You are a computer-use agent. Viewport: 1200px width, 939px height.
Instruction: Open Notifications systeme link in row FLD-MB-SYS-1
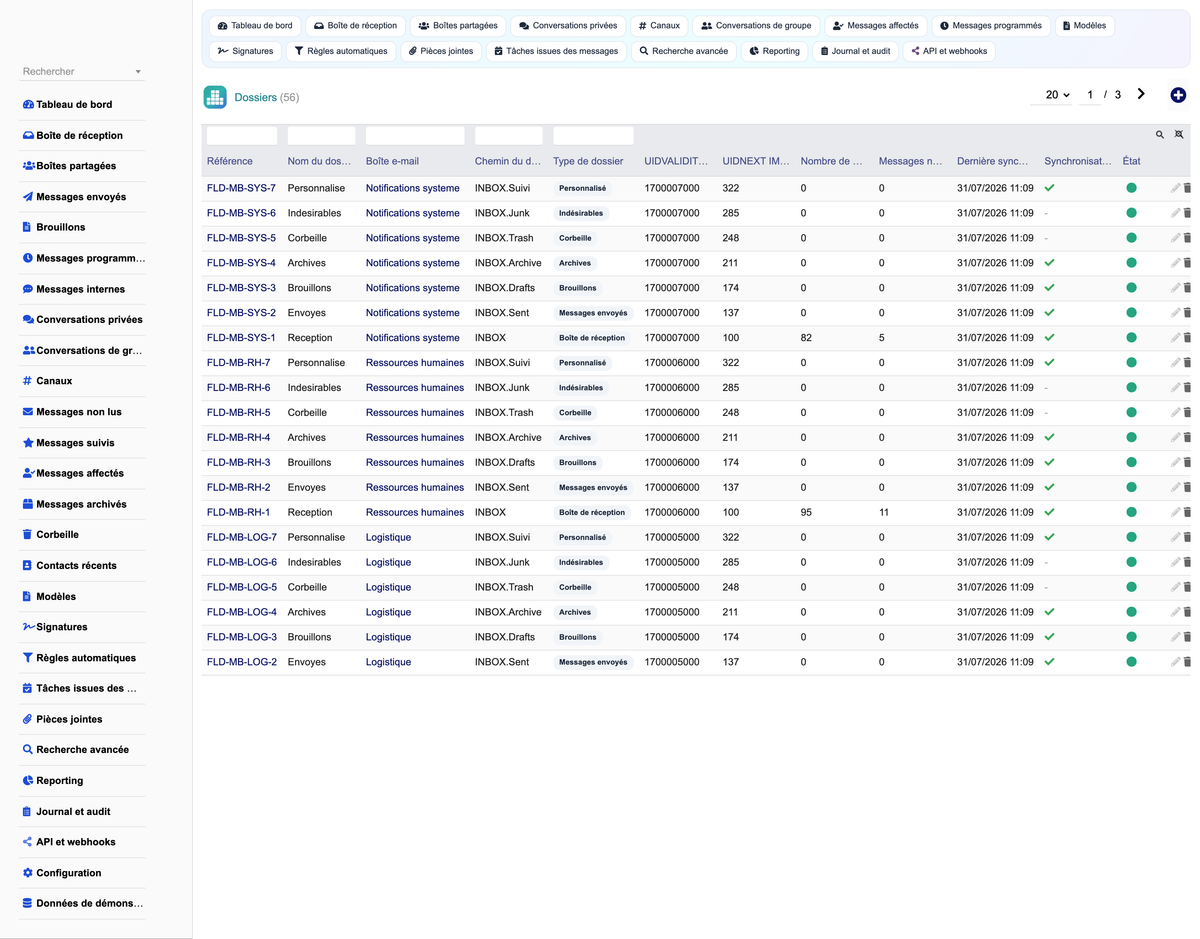coord(413,338)
